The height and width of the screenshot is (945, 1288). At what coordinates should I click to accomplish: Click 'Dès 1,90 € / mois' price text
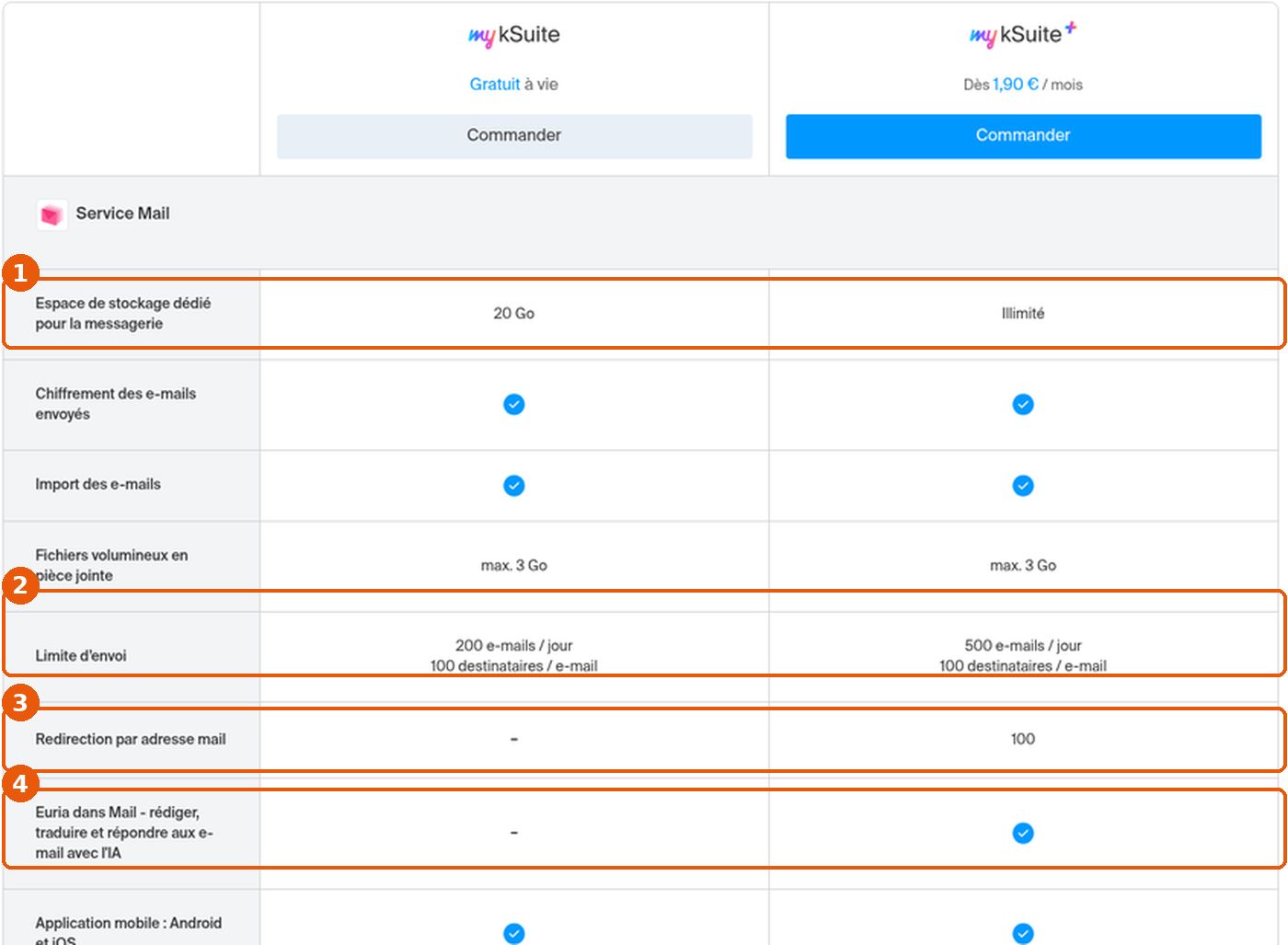(1023, 85)
